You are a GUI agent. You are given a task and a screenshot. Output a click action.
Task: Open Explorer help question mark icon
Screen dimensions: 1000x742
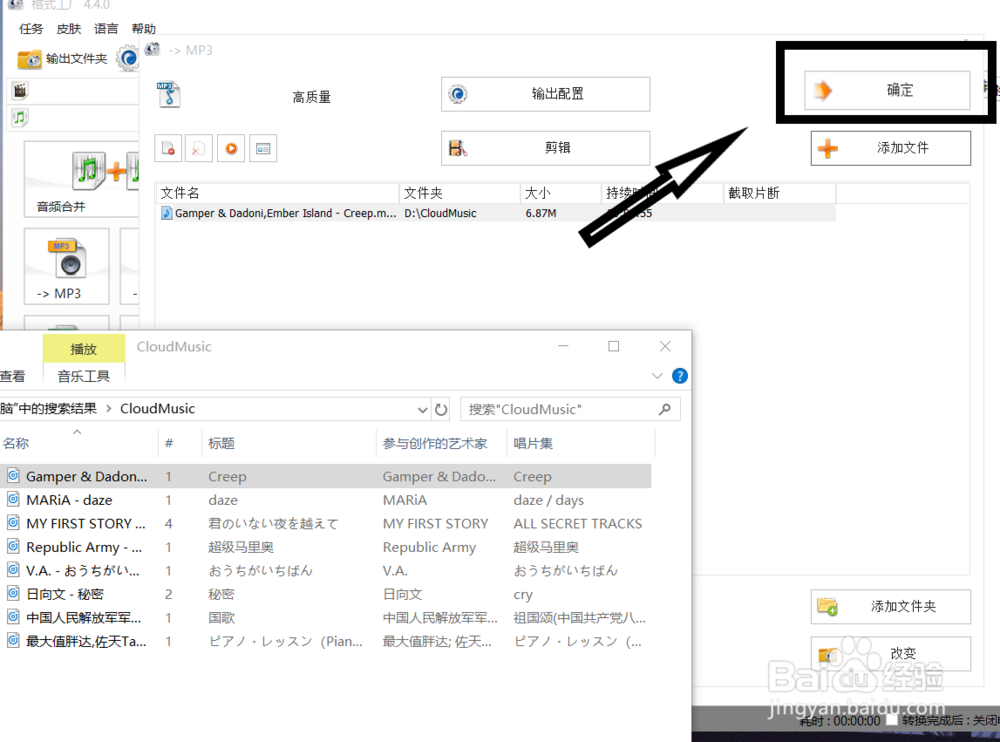(680, 376)
